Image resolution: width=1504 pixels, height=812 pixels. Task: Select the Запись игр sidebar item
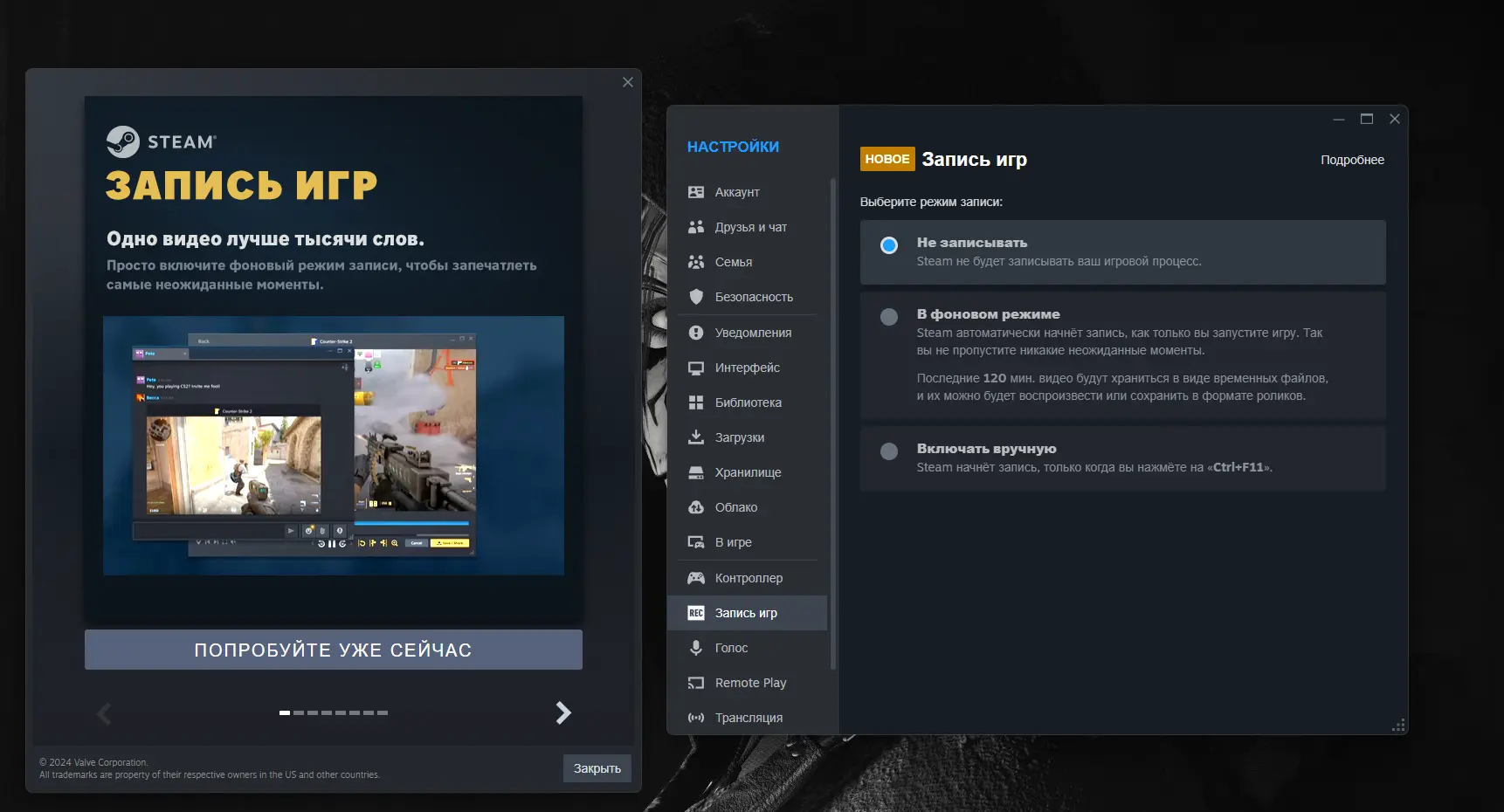tap(747, 613)
